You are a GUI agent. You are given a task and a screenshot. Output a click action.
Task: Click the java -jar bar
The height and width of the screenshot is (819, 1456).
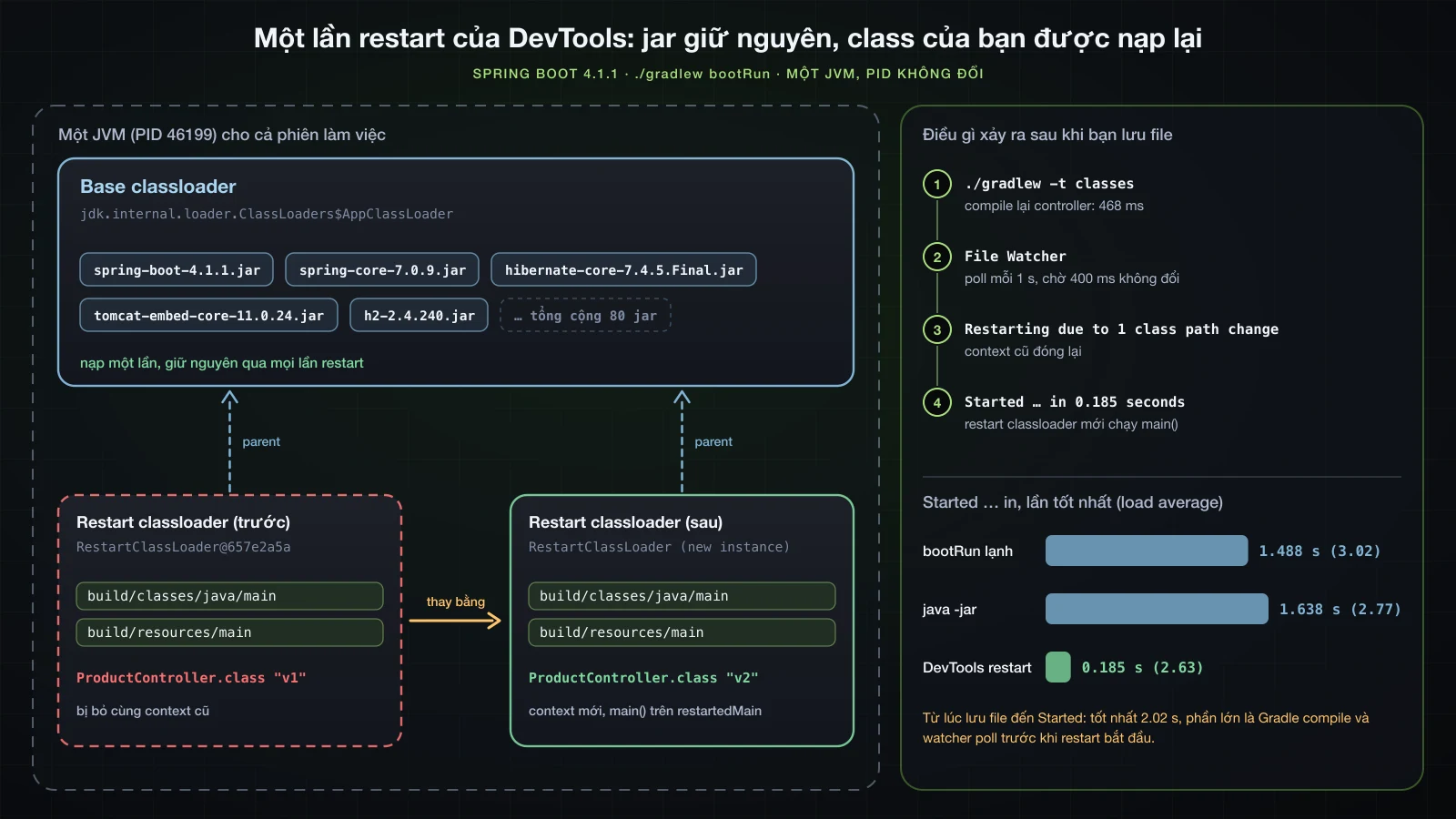[x=1157, y=609]
